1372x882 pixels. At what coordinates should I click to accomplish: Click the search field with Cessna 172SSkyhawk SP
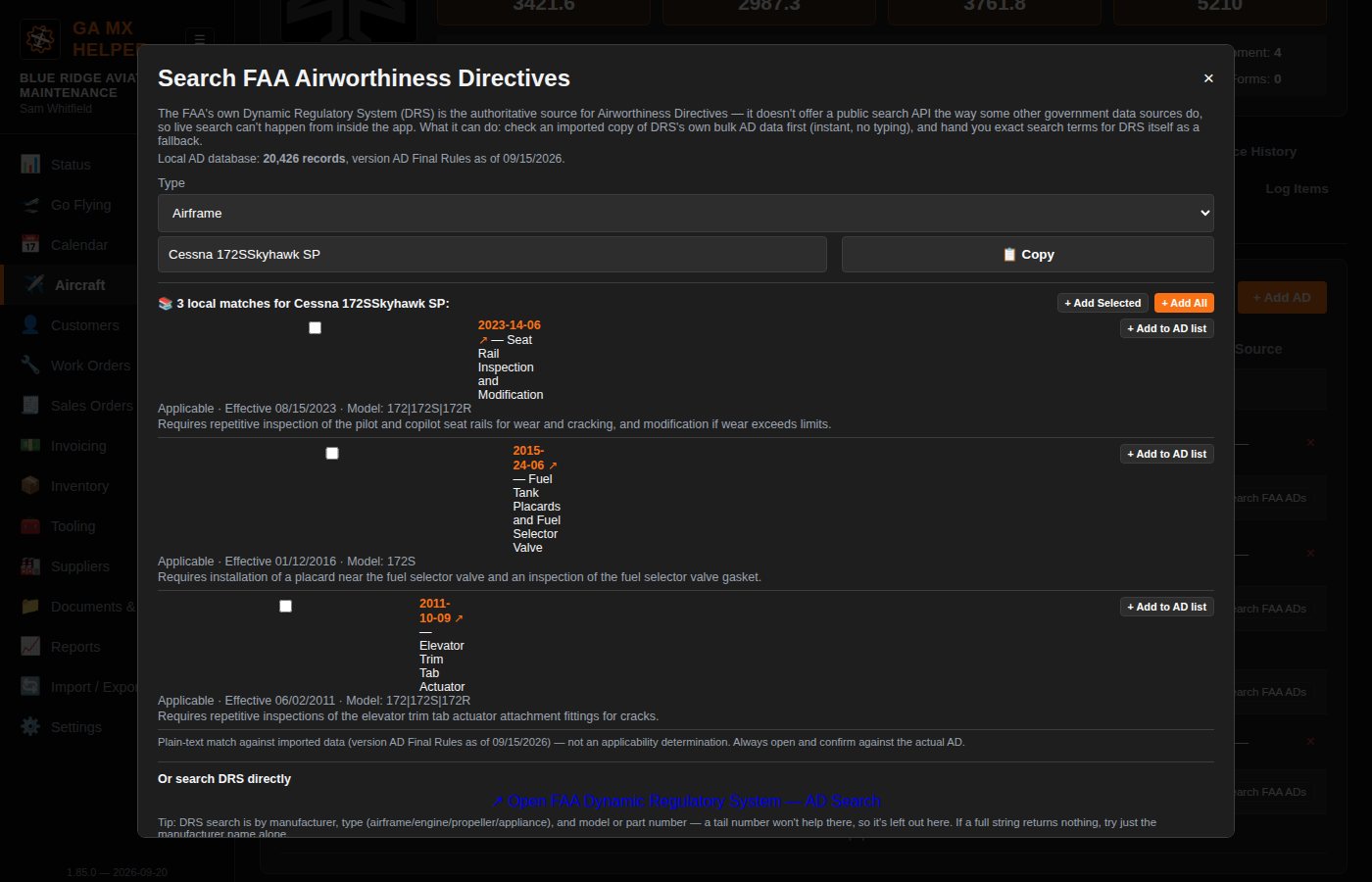pos(492,254)
